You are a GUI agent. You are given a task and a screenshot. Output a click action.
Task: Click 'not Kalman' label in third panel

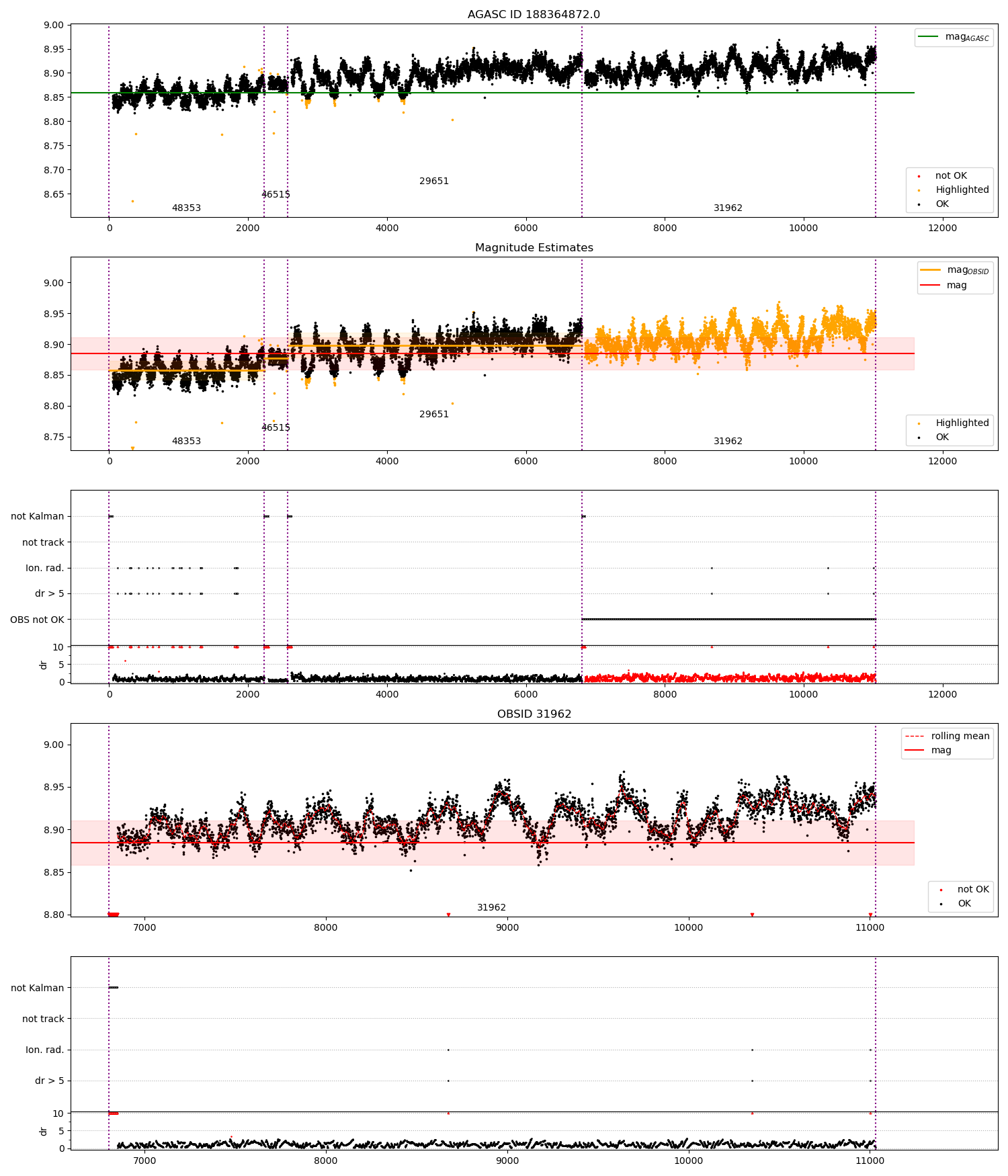tap(38, 516)
